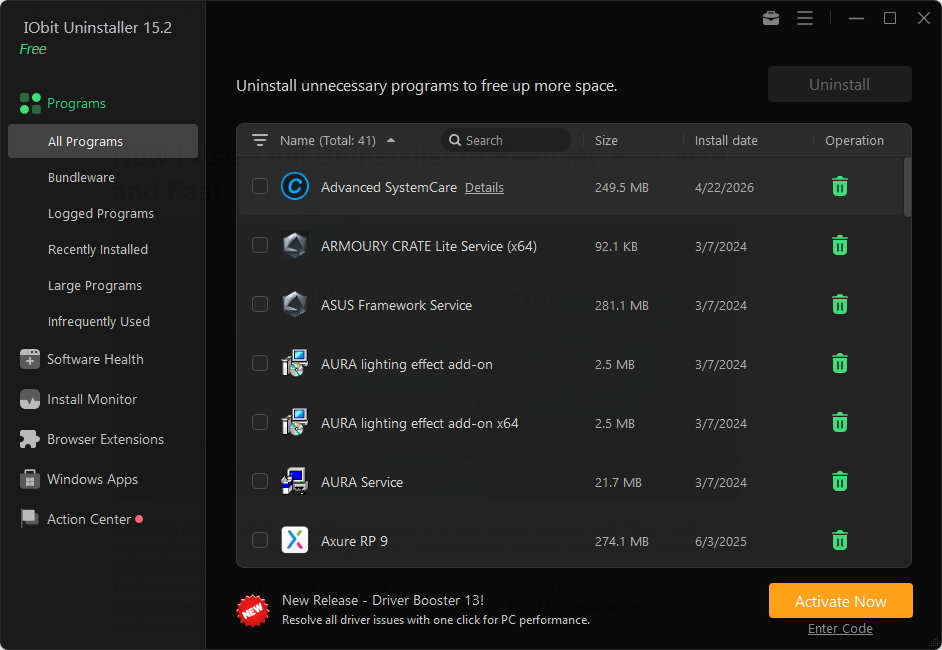Click the Programs section icon
Screen dimensions: 942x650
click(30, 103)
